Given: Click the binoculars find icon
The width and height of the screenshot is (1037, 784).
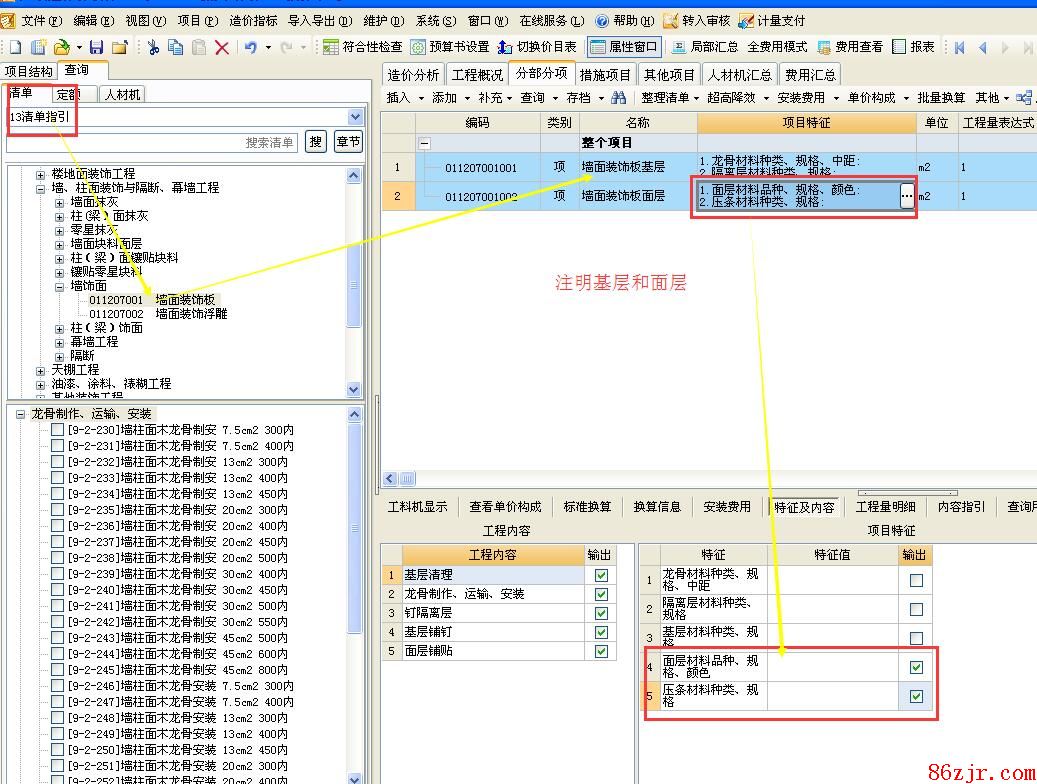Looking at the screenshot, I should (619, 97).
